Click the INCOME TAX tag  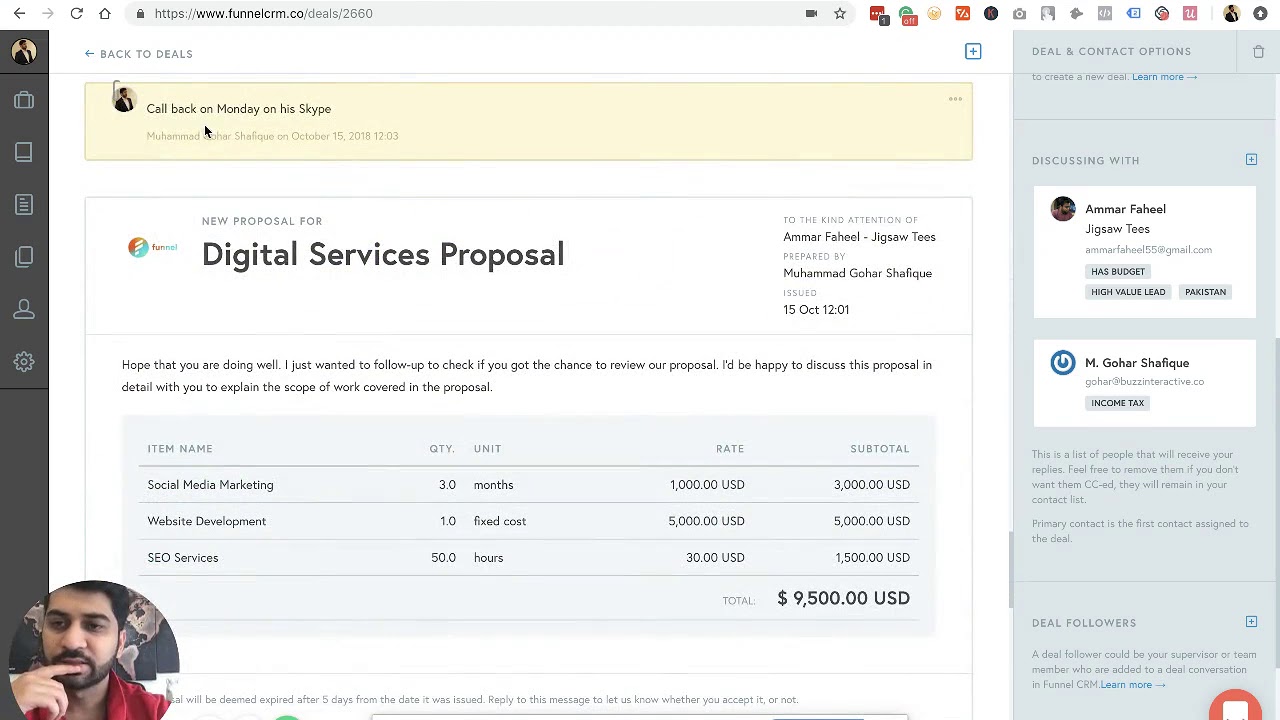(1118, 403)
